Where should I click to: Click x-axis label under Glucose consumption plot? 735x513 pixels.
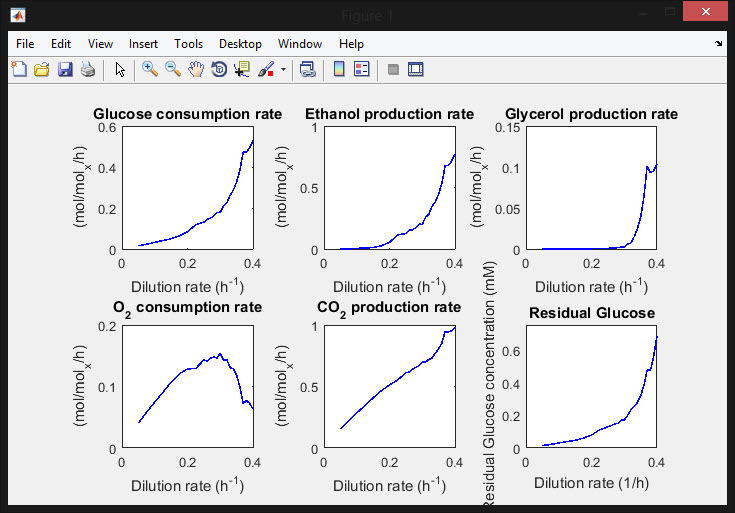click(x=188, y=286)
